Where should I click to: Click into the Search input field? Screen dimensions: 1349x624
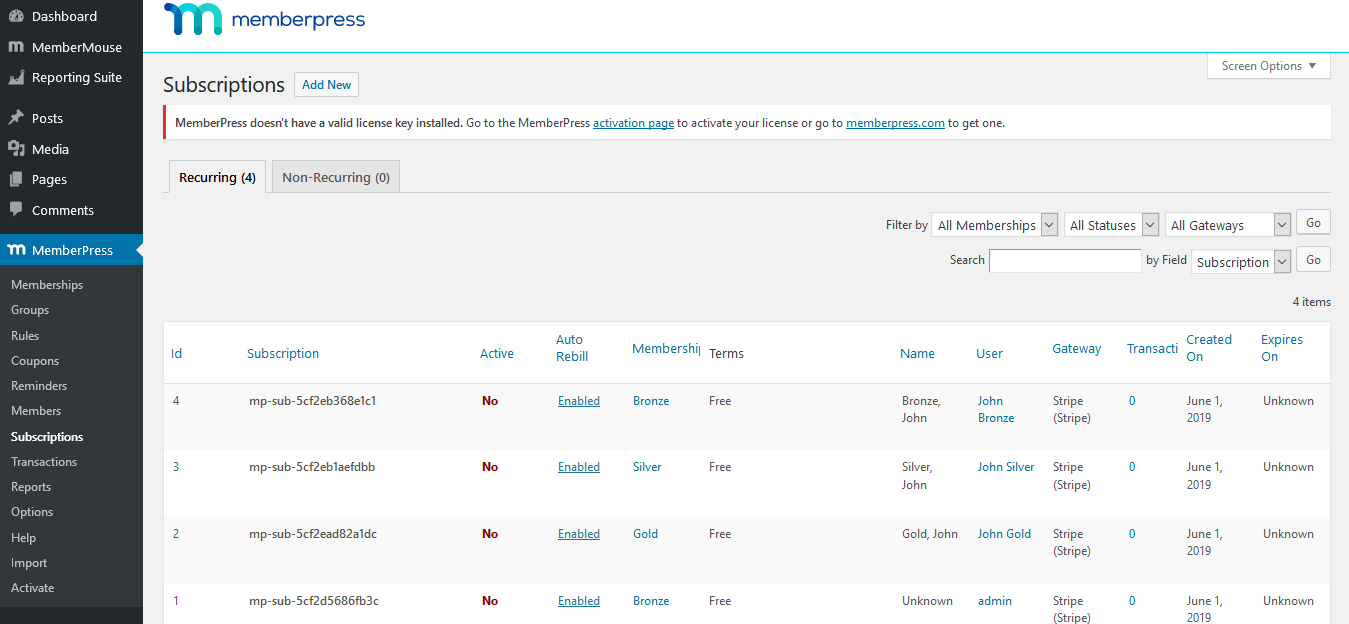pos(1065,261)
